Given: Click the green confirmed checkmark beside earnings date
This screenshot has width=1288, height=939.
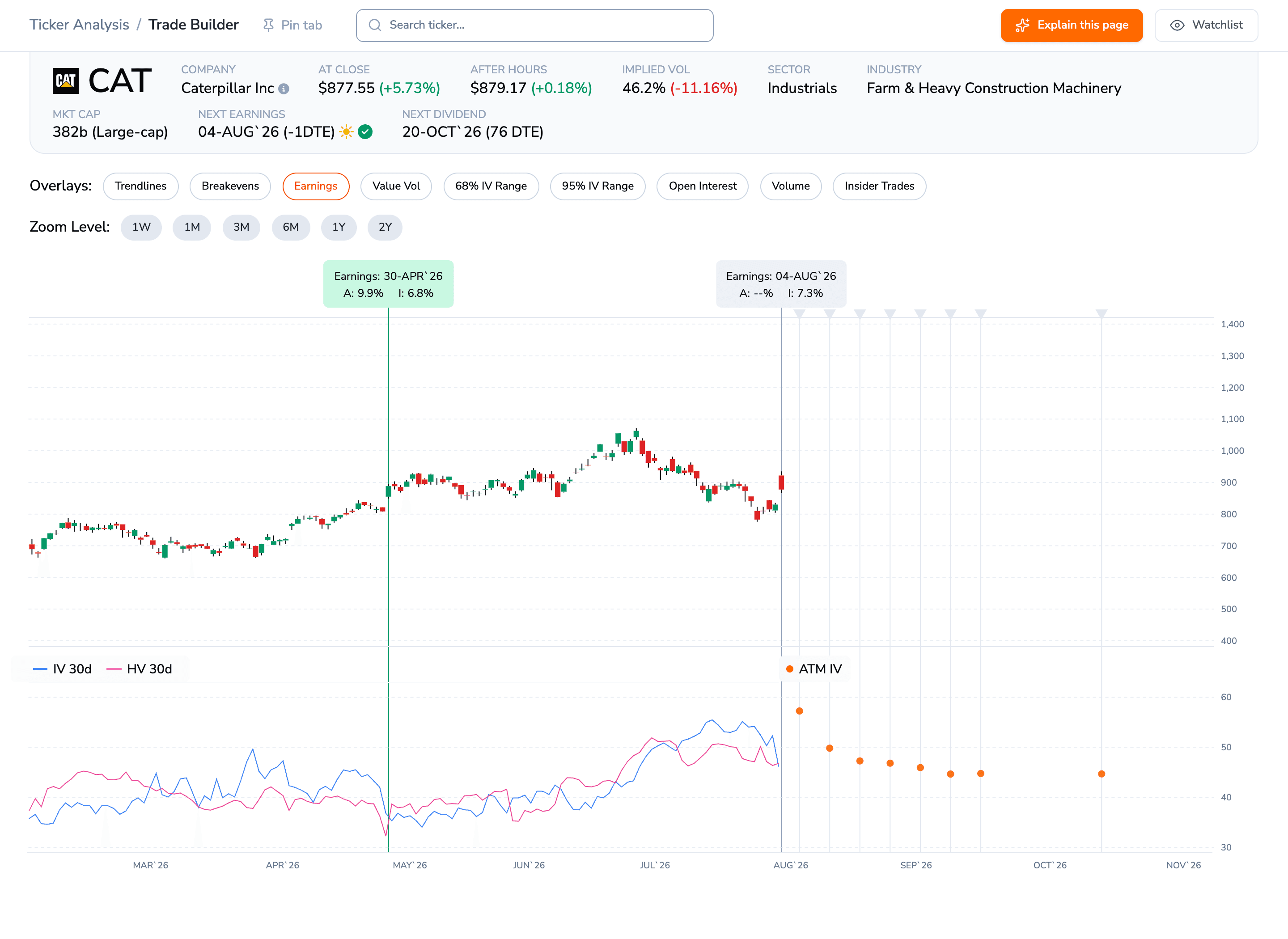Looking at the screenshot, I should [365, 132].
